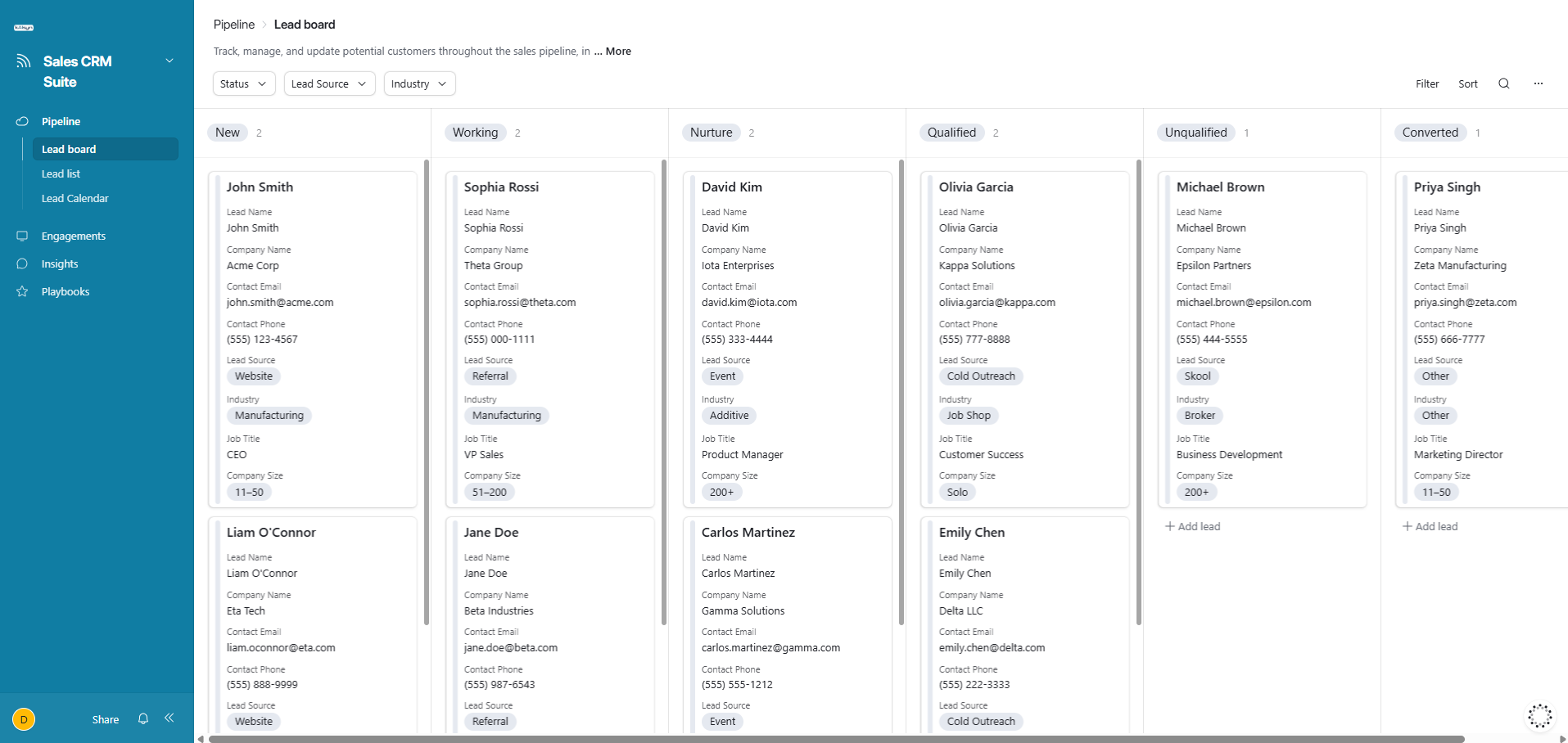Click the user avatar labeled D

point(24,719)
